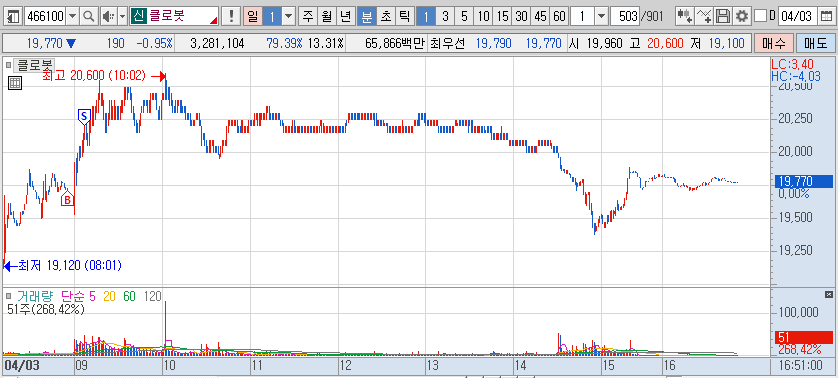Click the 04/03 date label on time axis
The height and width of the screenshot is (378, 838).
pyautogui.click(x=22, y=366)
